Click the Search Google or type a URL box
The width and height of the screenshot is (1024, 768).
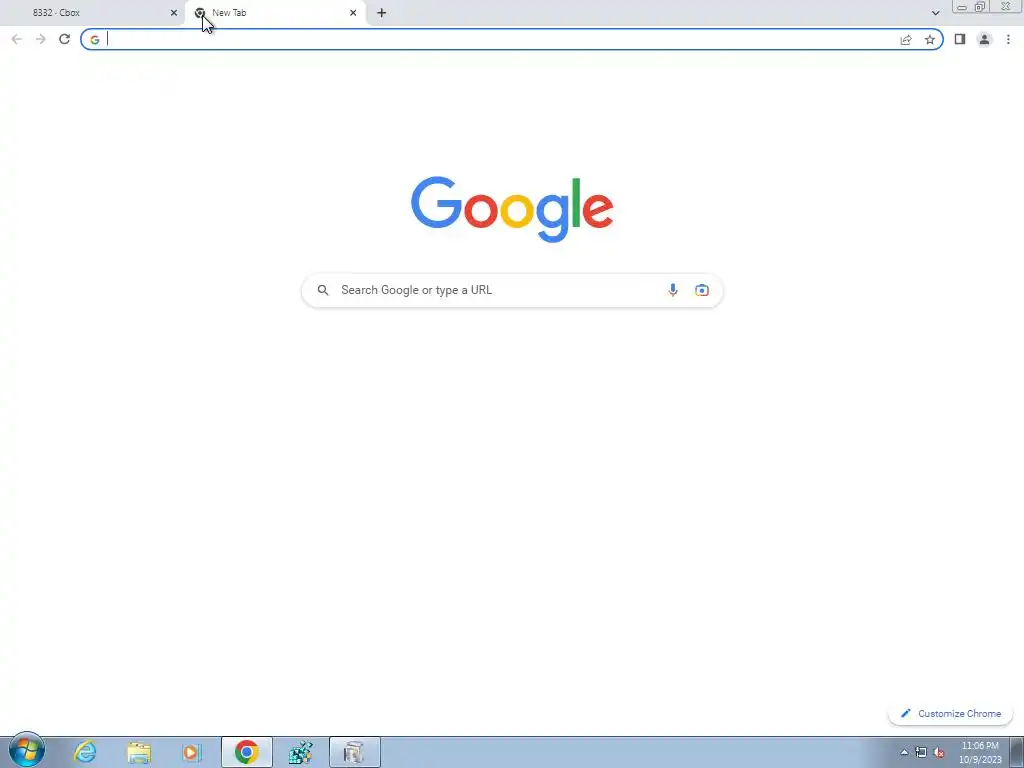click(512, 290)
